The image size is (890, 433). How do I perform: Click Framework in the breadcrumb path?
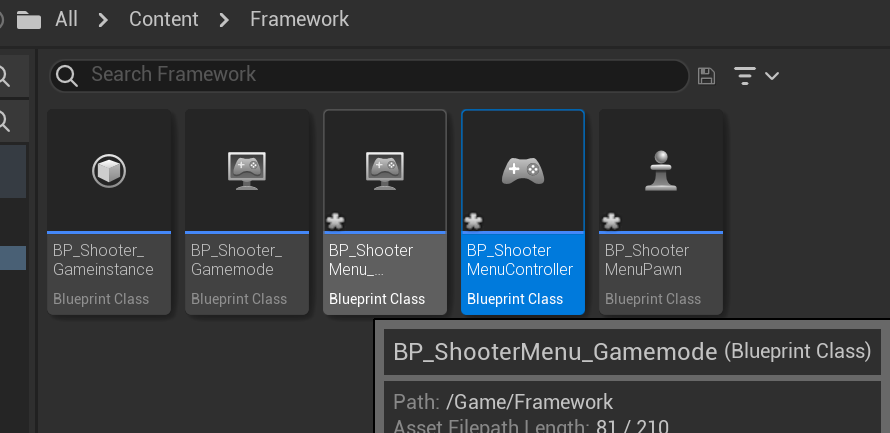[x=299, y=19]
